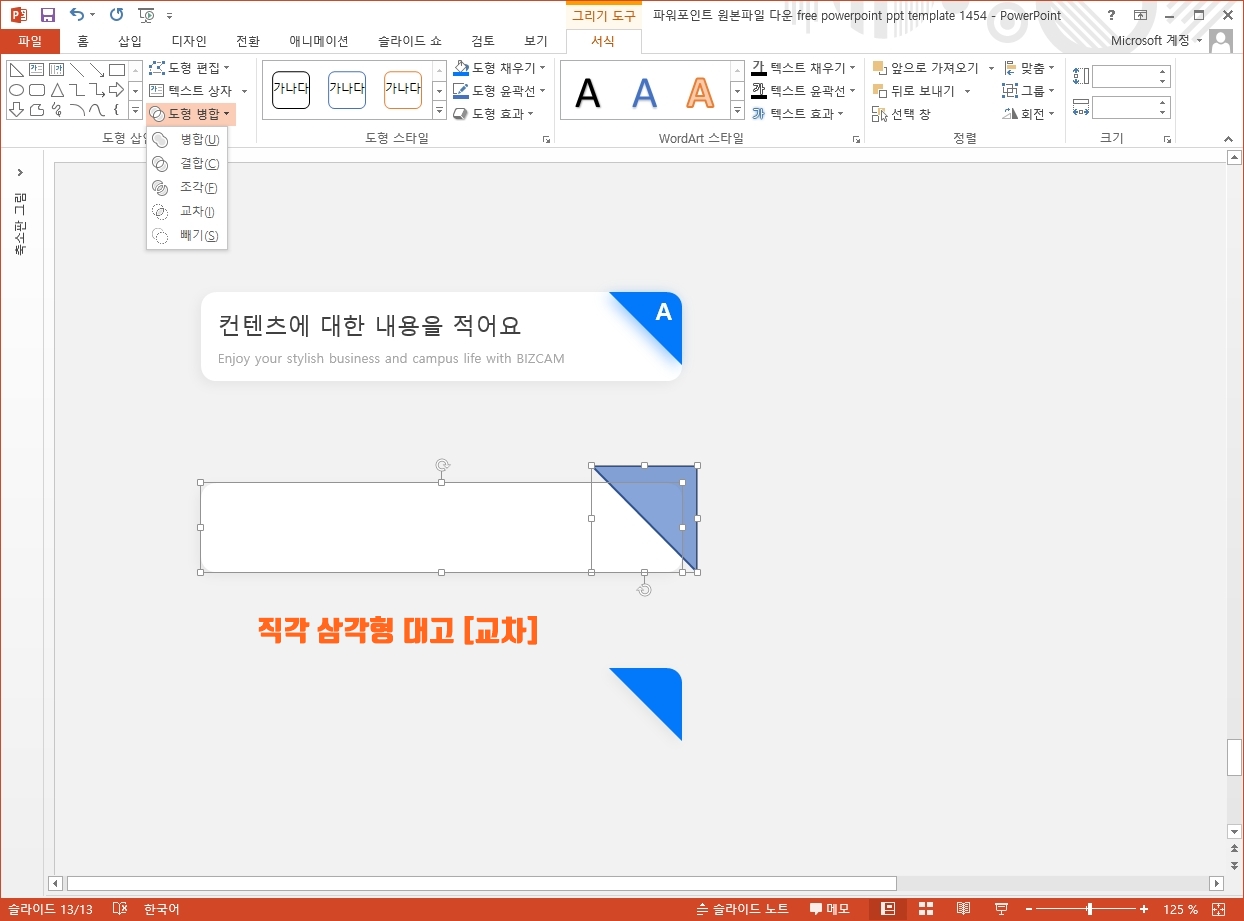
Task: Click 앞으로 가져오기 bring forward button
Action: [x=927, y=68]
